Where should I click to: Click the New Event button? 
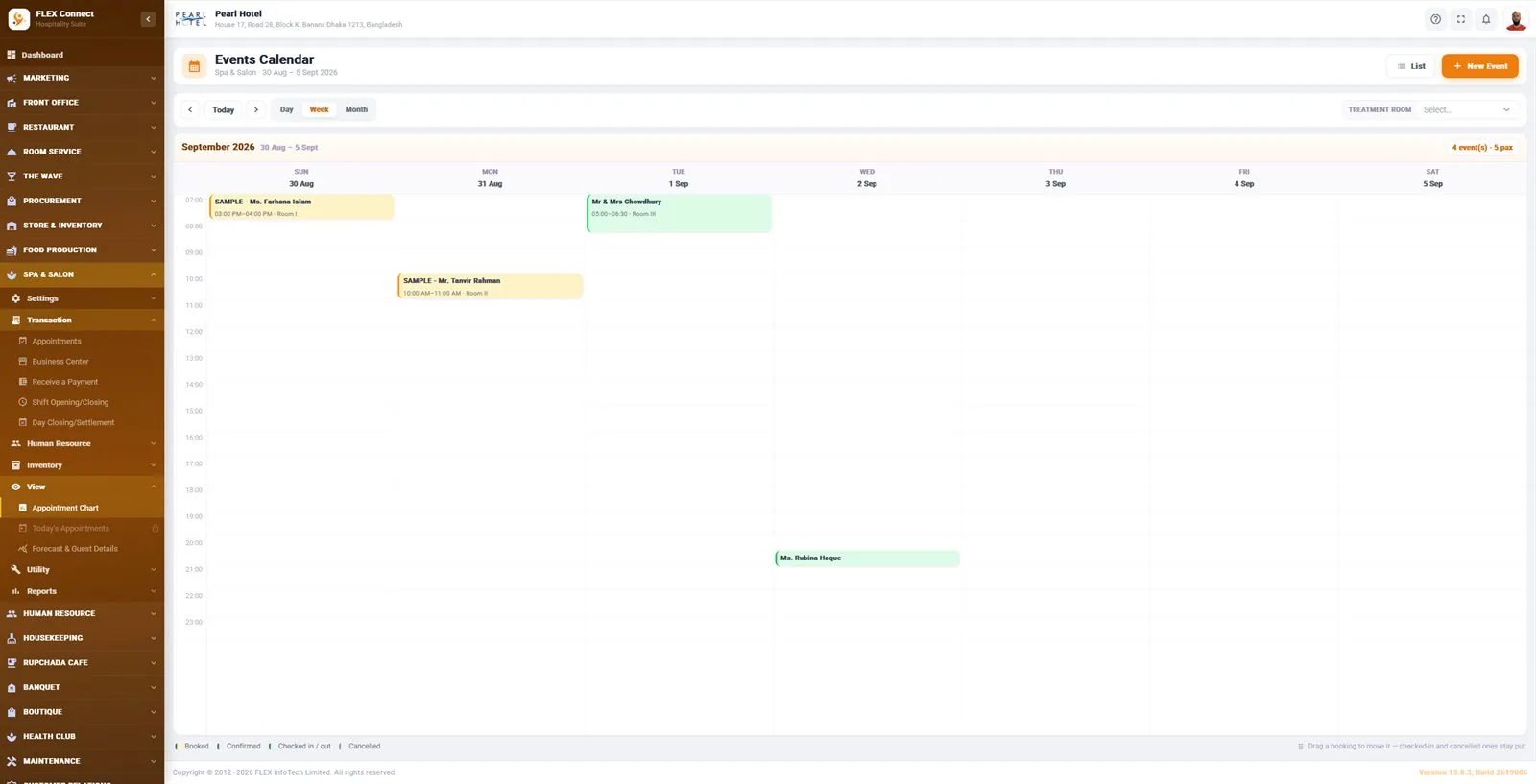(1479, 66)
